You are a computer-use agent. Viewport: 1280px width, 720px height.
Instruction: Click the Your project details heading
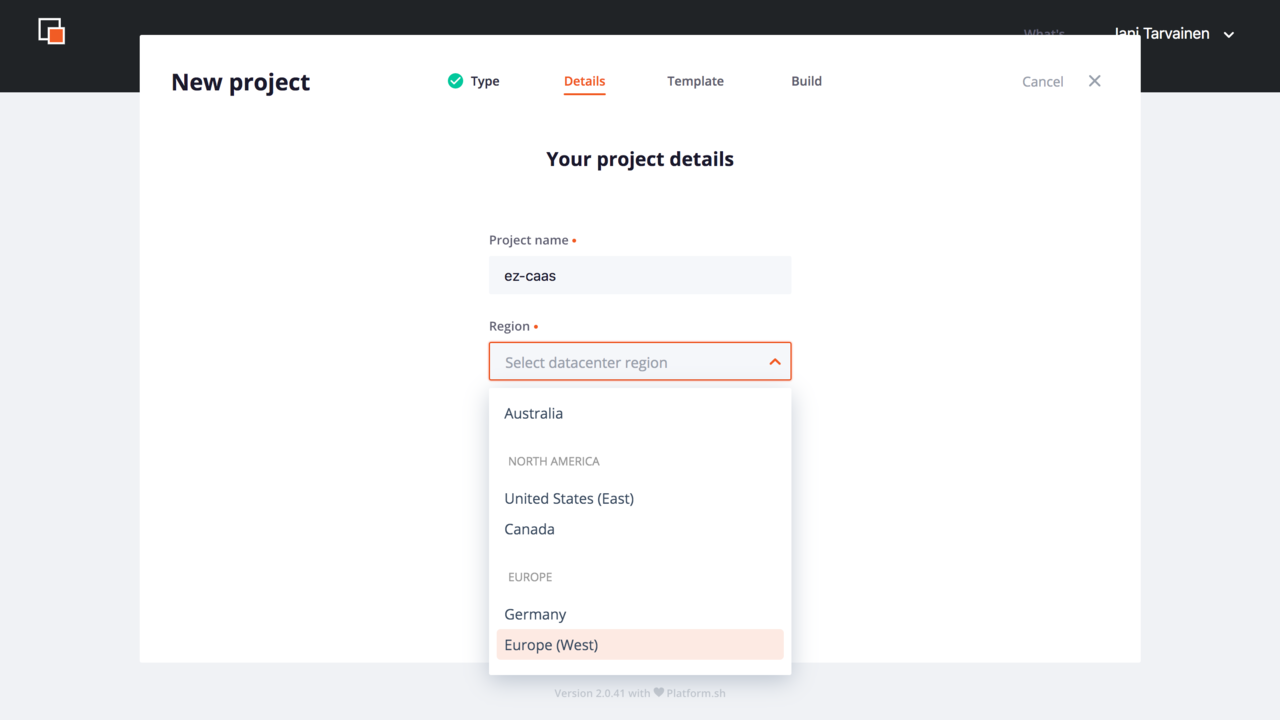[x=640, y=159]
